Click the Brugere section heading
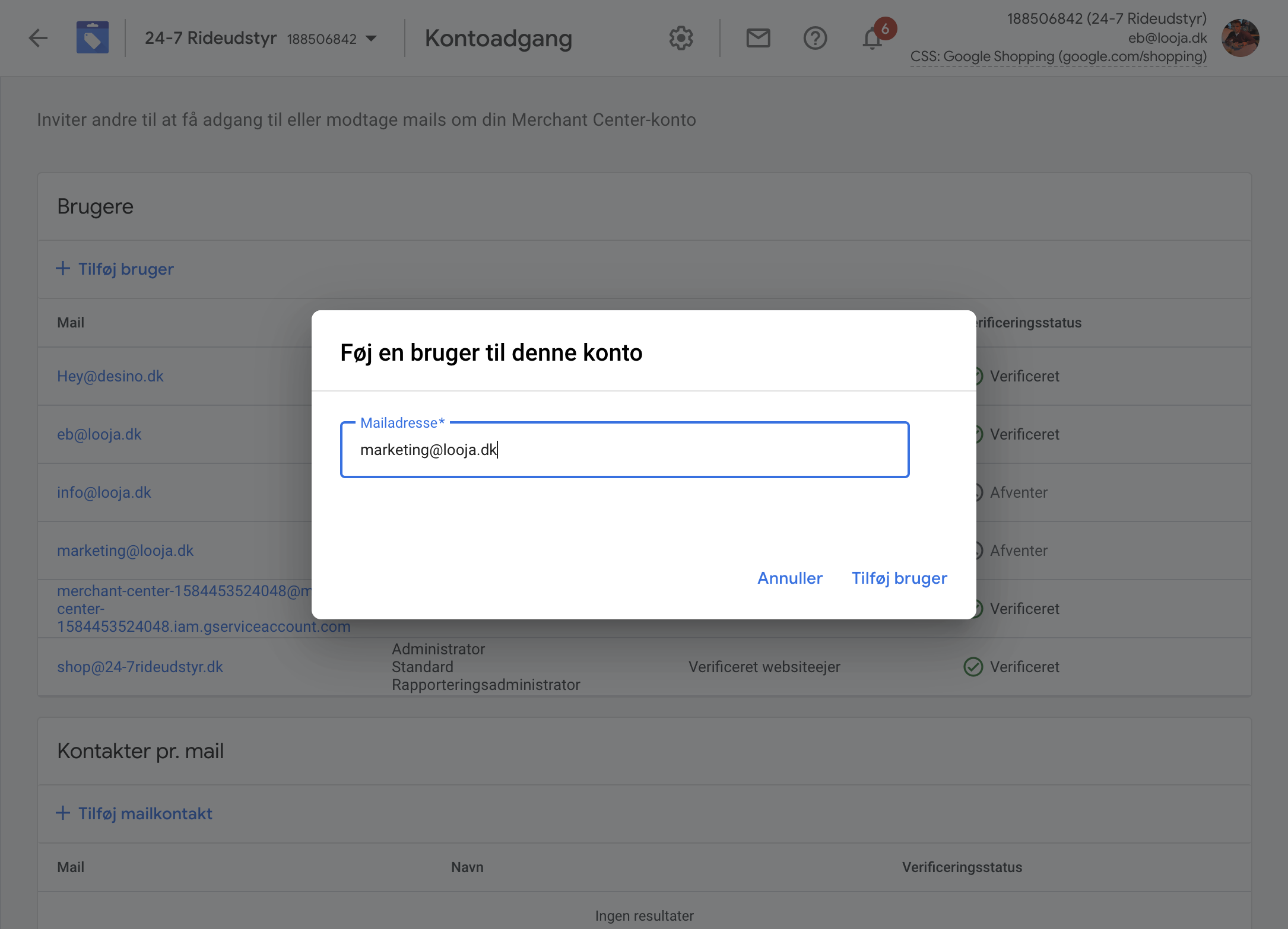 click(x=95, y=206)
